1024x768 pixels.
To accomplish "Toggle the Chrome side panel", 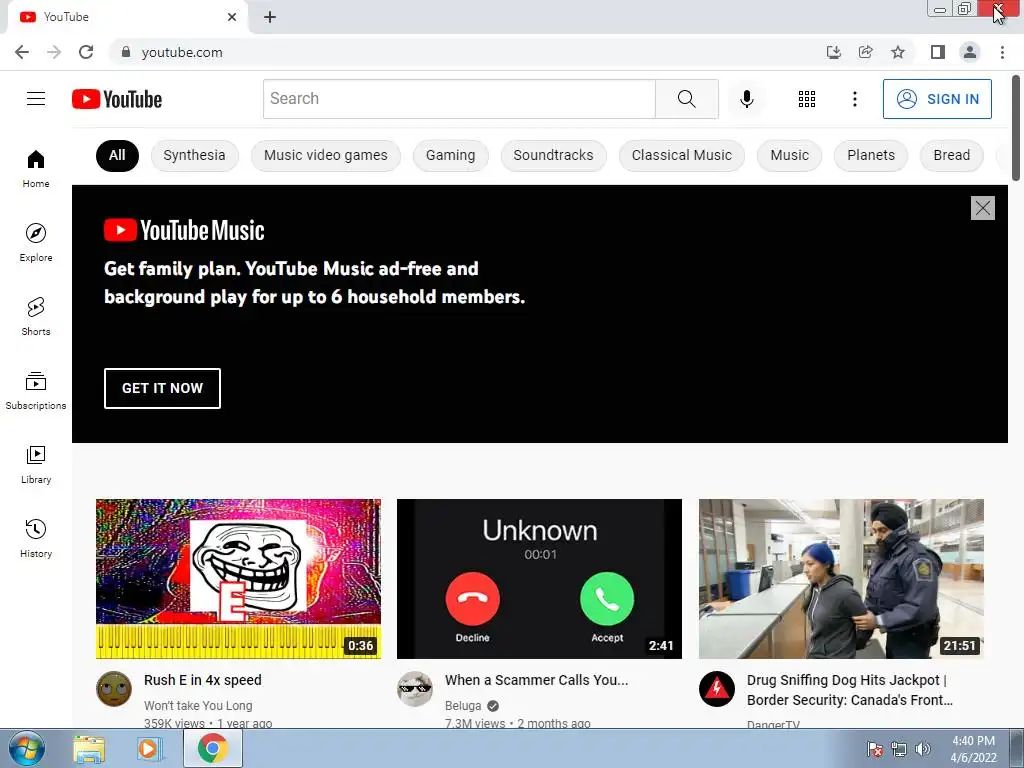I will click(938, 52).
